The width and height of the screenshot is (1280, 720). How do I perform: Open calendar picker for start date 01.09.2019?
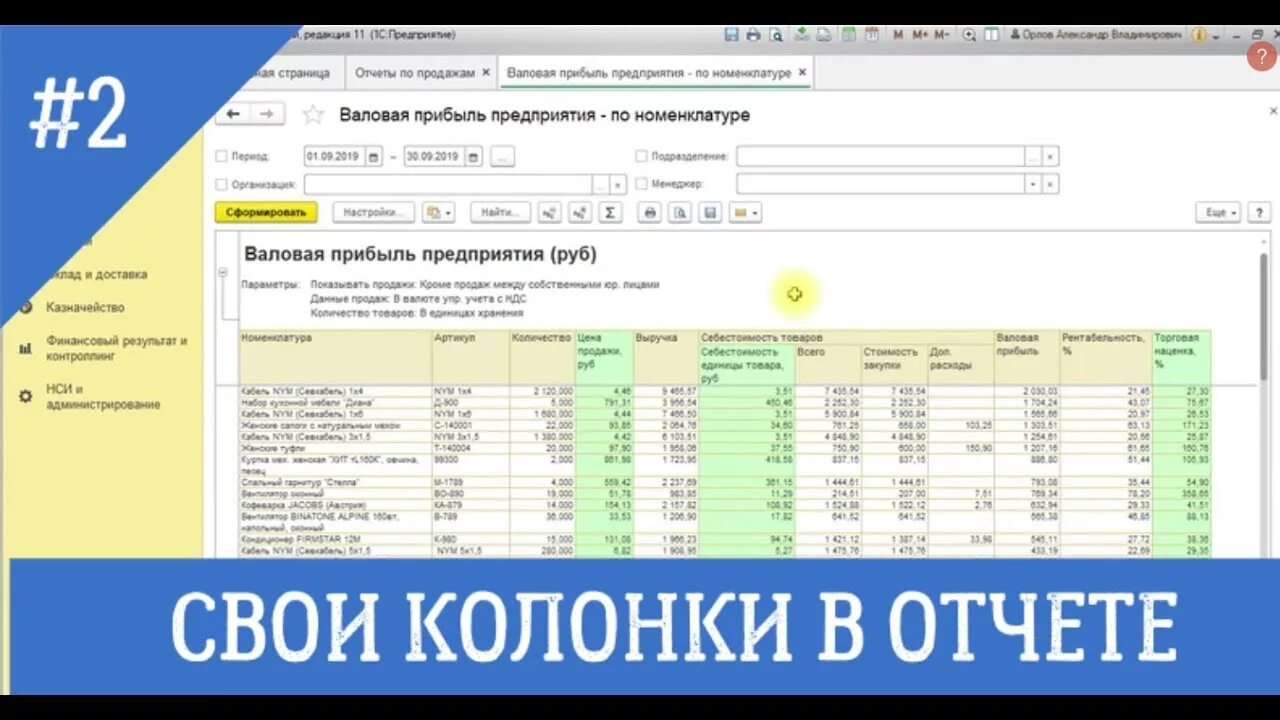[374, 157]
